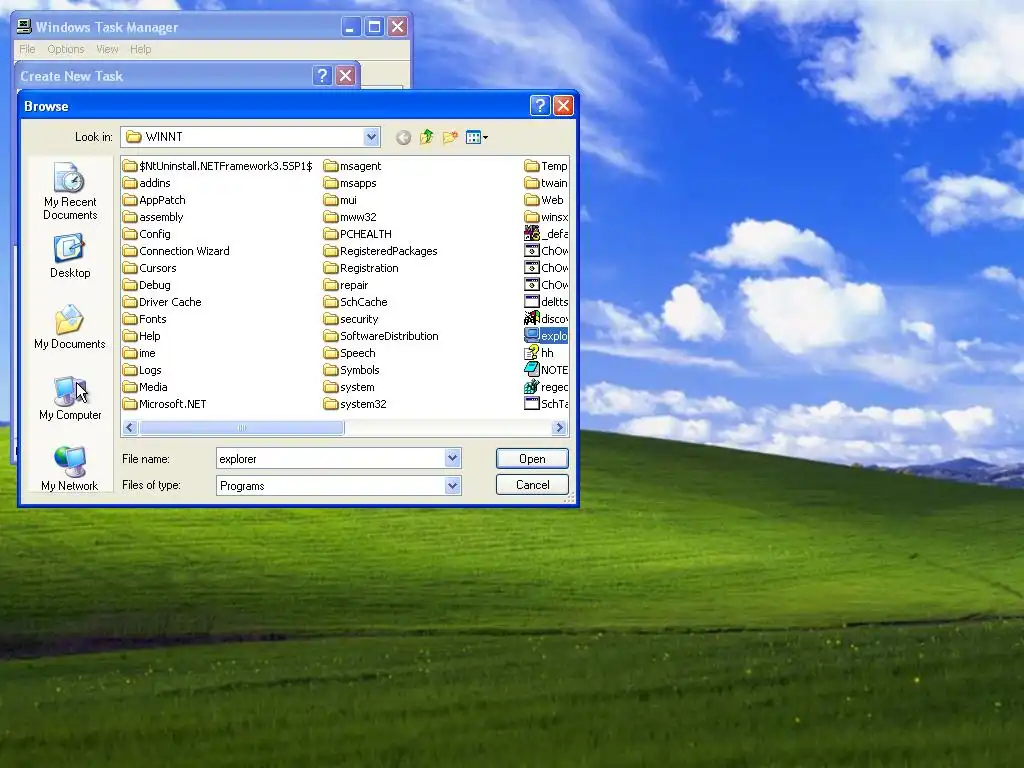Open My Documents in places bar
This screenshot has width=1024, height=768.
(x=70, y=327)
